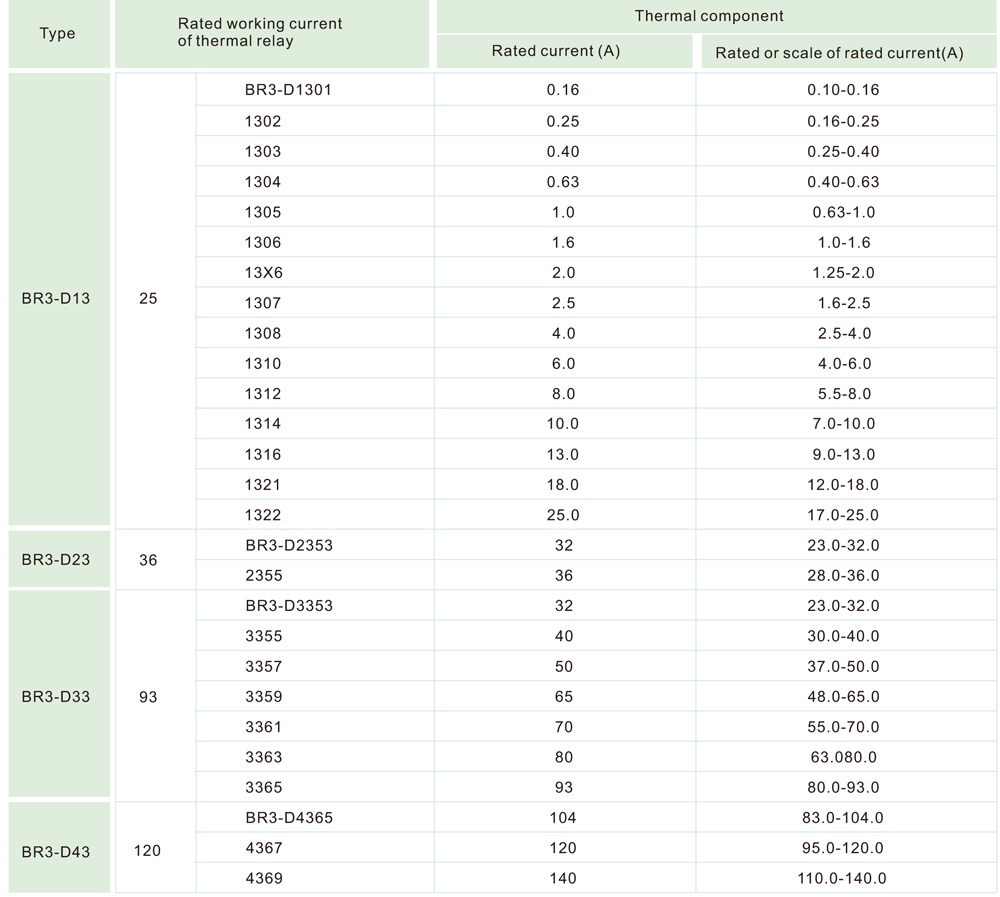Screen dimensions: 1000x897
Task: Click model BR3-D4365 cell
Action: pyautogui.click(x=314, y=817)
